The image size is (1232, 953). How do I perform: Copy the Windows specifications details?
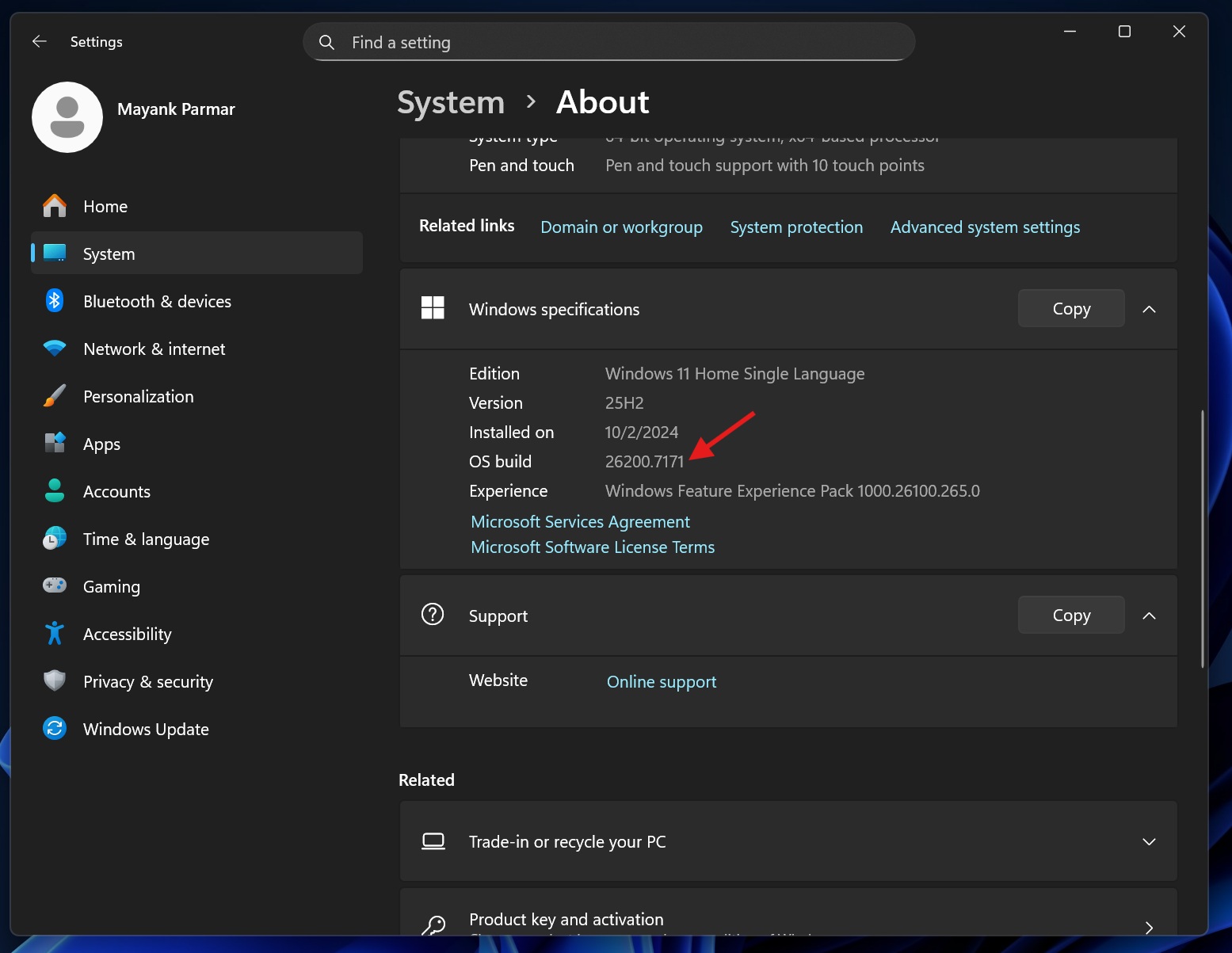[1070, 308]
